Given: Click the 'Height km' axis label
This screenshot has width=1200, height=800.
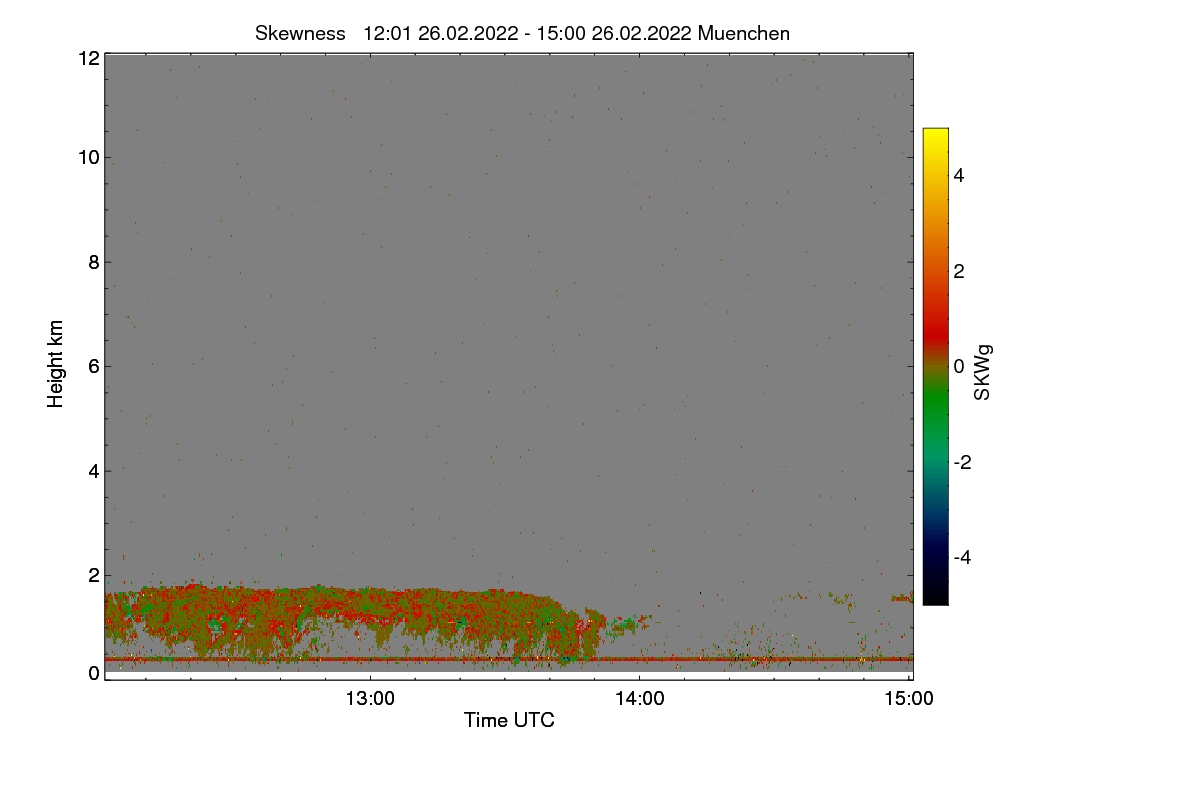Looking at the screenshot, I should coord(56,364).
